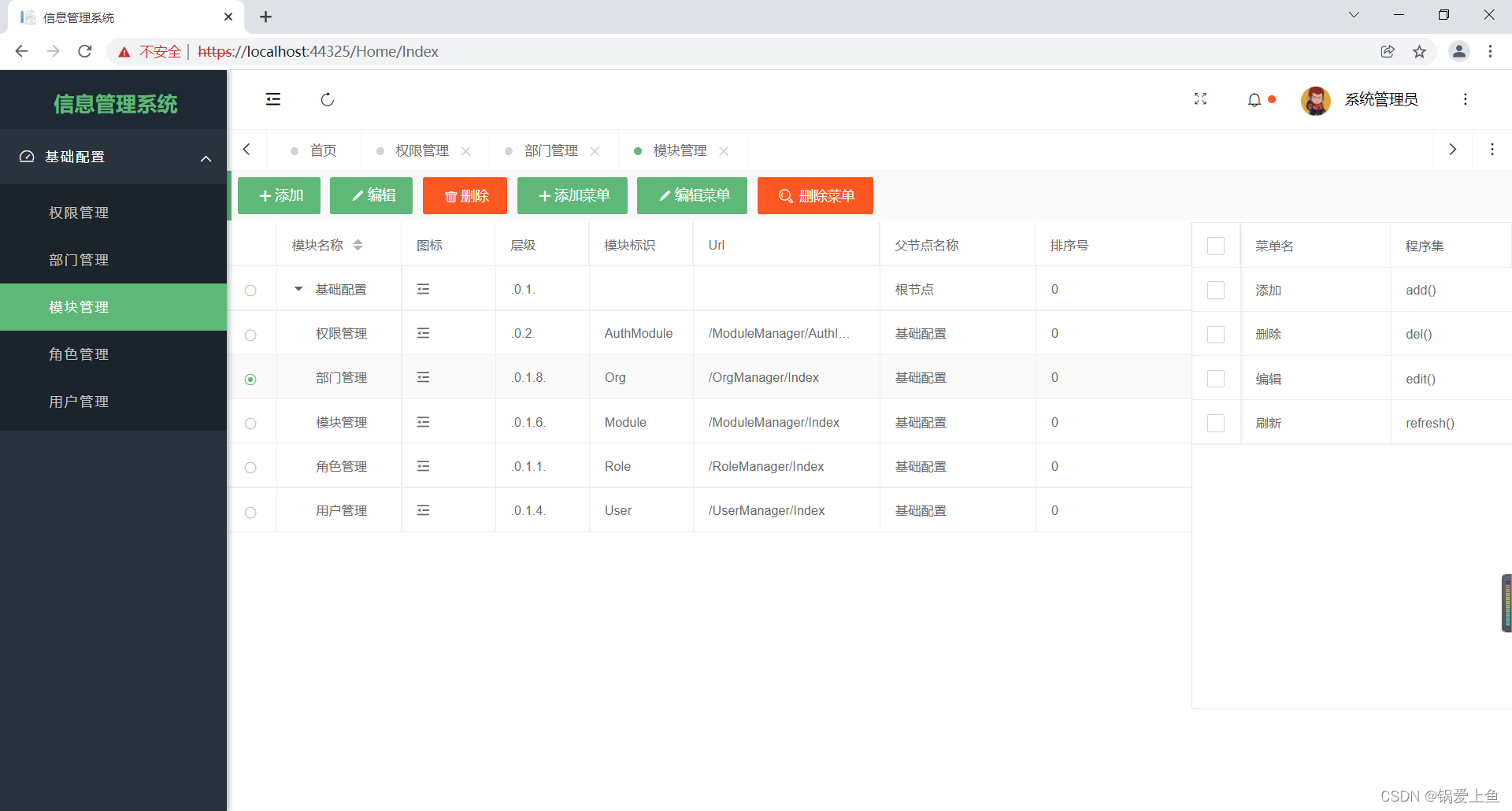
Task: Select radio for 部门管理 row
Action: (x=250, y=380)
